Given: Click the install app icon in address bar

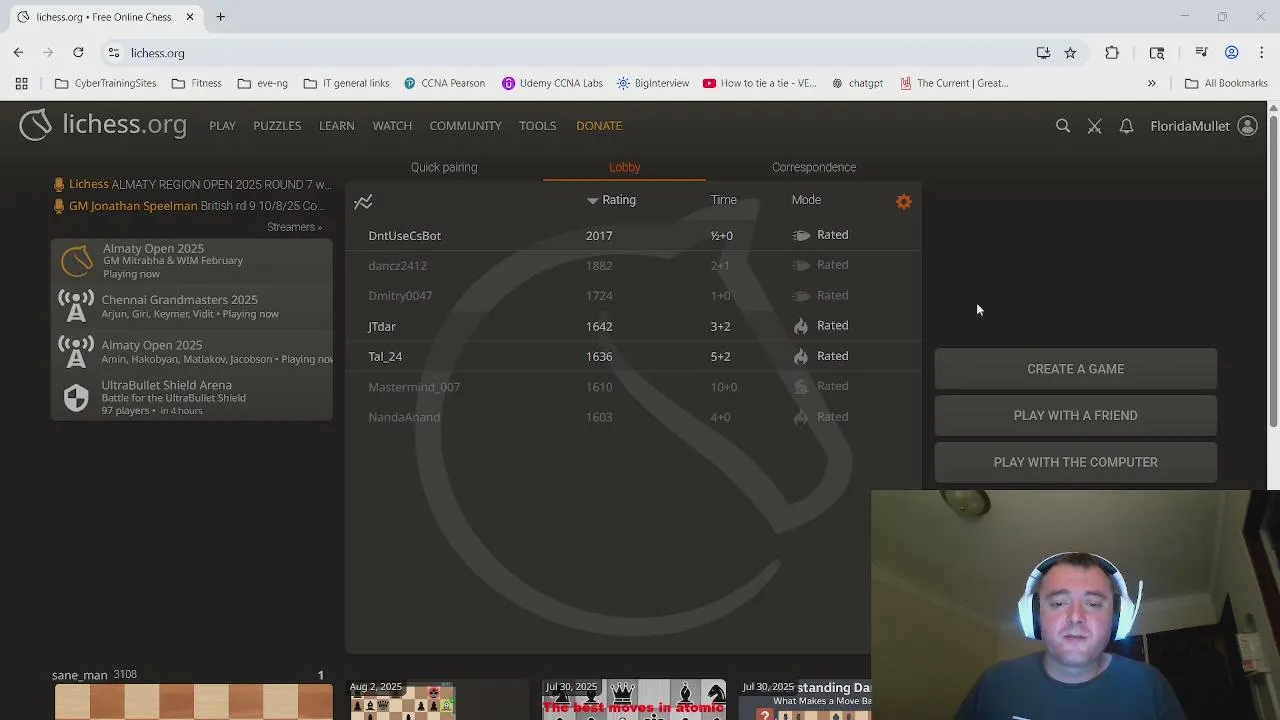Looking at the screenshot, I should click(x=1043, y=53).
